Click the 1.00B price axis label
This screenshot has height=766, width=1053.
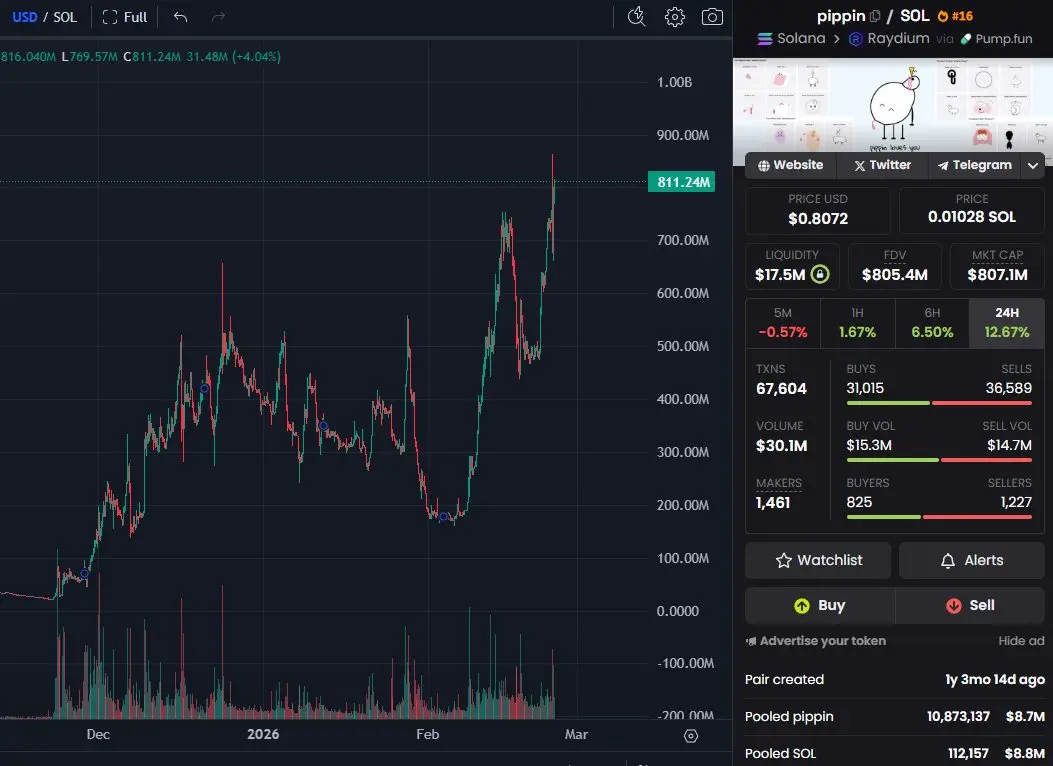pos(674,82)
